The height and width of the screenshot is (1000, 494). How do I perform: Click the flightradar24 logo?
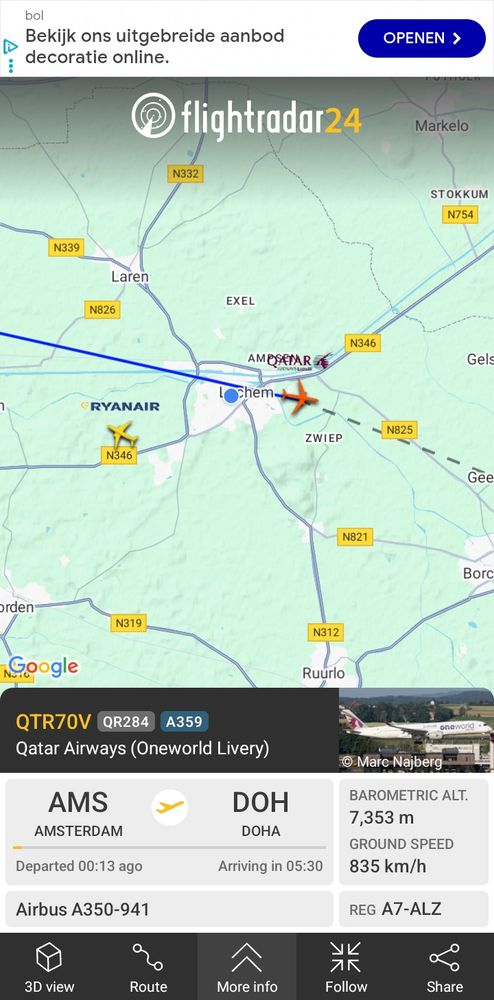(247, 117)
